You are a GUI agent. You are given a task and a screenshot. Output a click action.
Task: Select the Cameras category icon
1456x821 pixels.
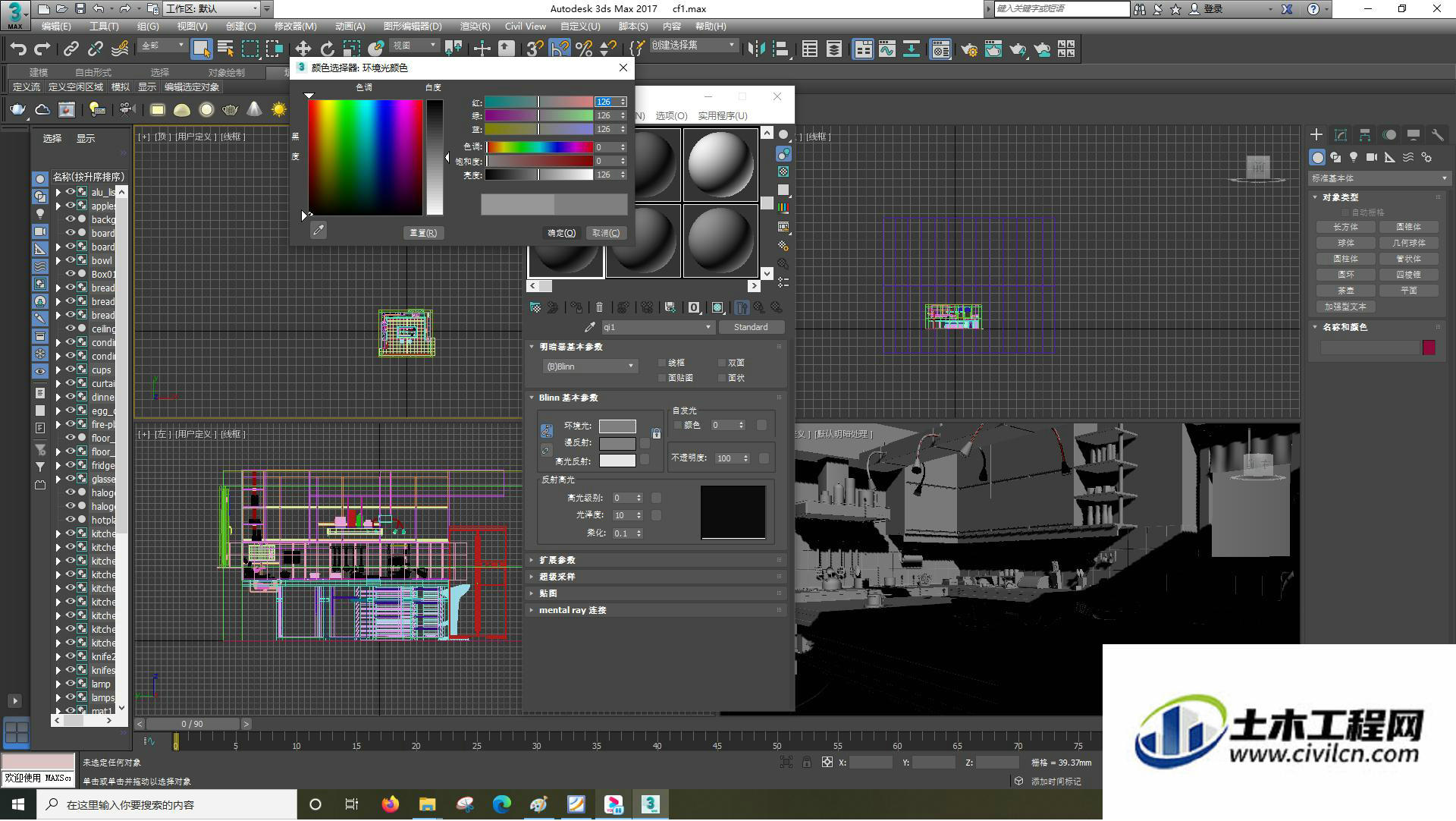pyautogui.click(x=1372, y=157)
